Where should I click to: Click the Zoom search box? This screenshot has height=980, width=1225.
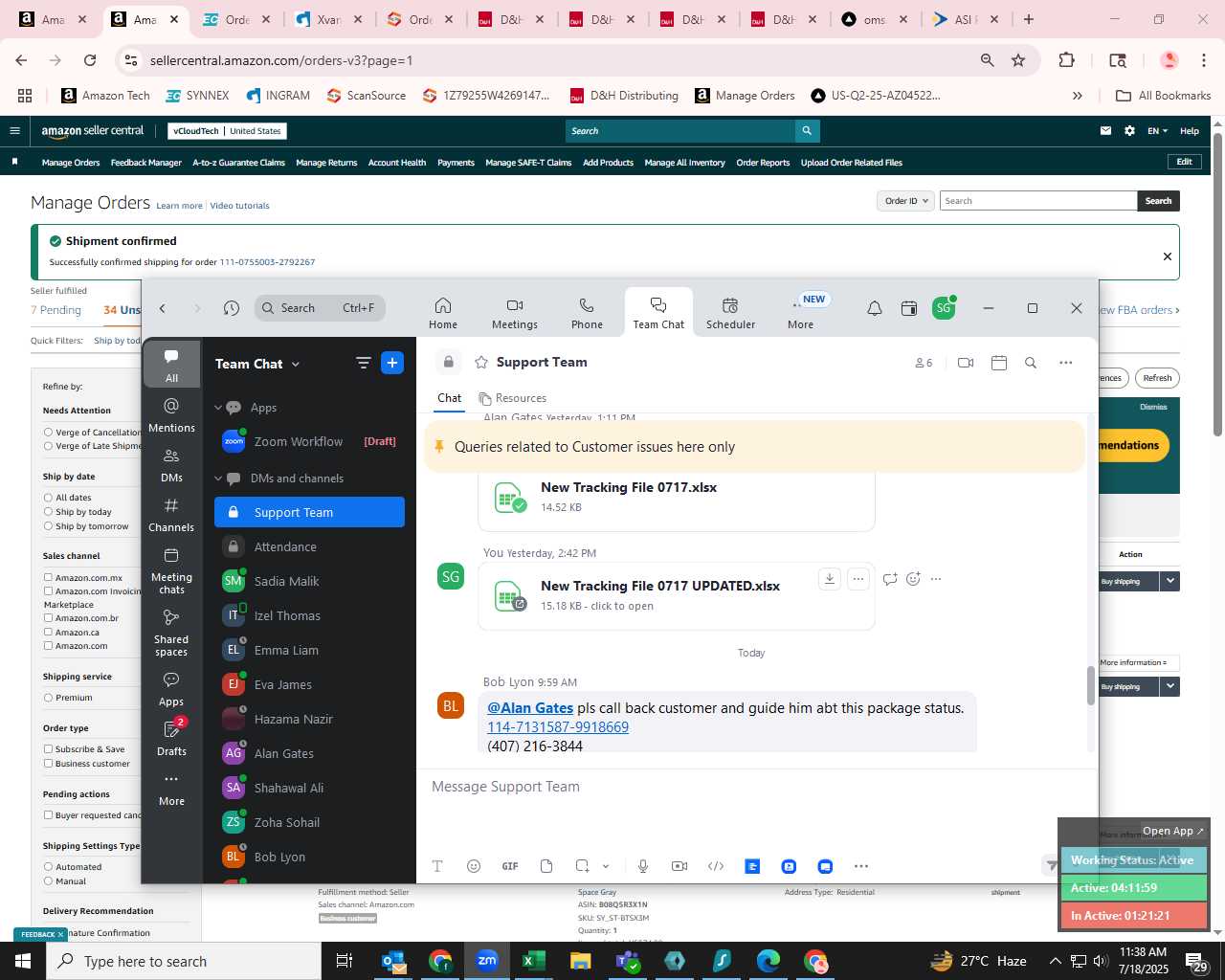[x=320, y=308]
